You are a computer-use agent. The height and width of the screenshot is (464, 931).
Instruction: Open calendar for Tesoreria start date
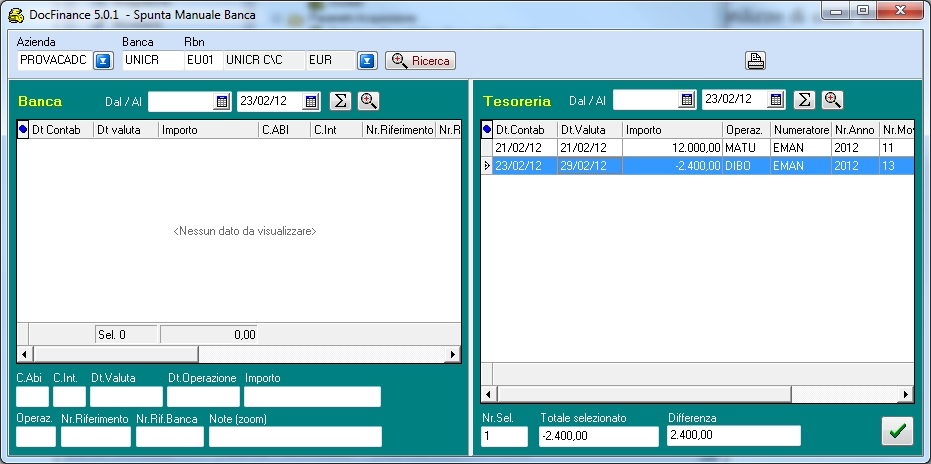coord(687,100)
